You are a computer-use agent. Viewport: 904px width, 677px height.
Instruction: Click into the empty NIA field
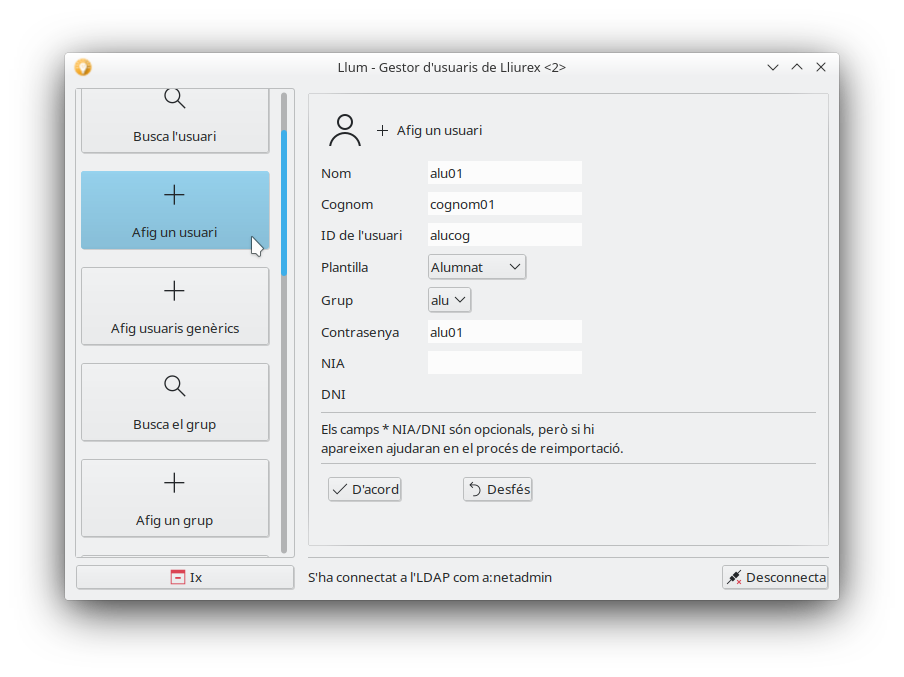(504, 363)
